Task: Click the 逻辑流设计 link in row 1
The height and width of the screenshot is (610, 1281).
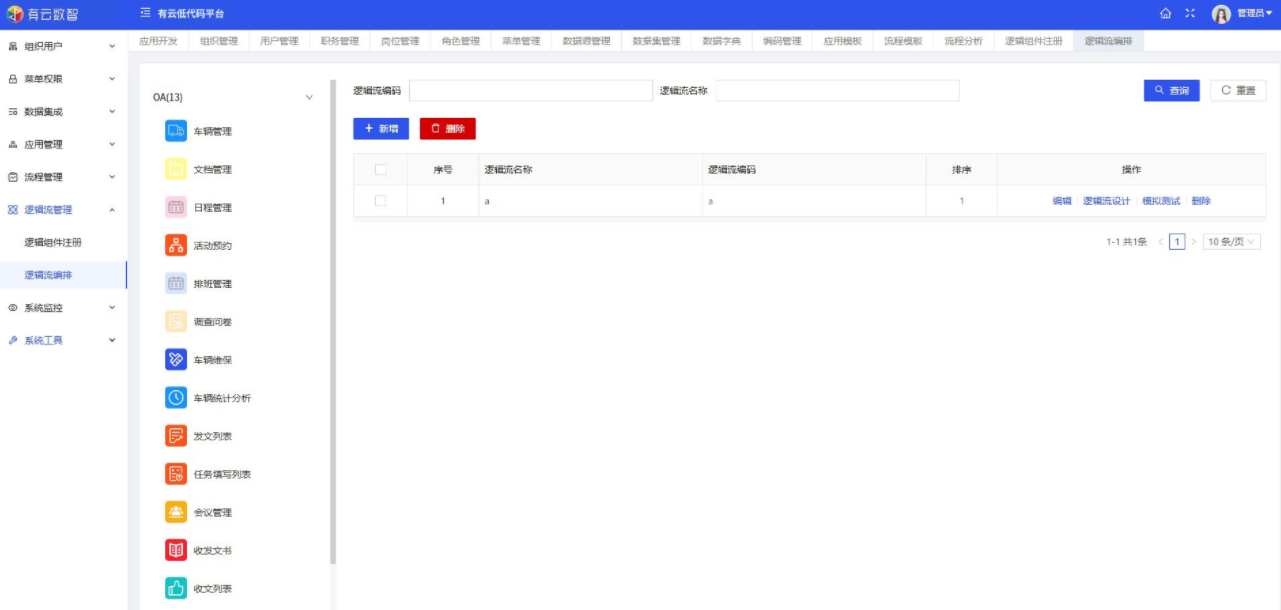Action: [x=1106, y=201]
